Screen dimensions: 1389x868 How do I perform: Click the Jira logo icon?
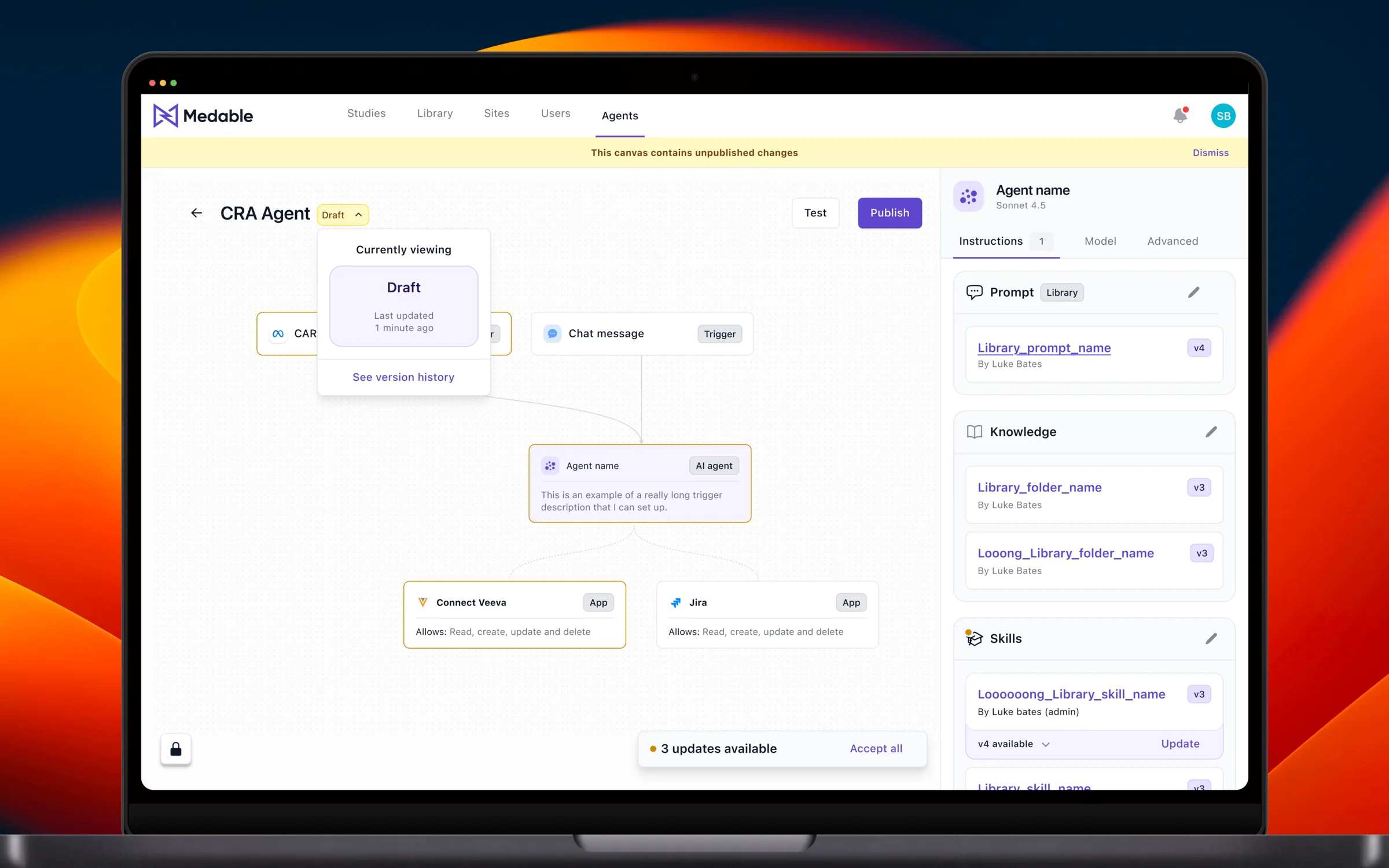(675, 602)
